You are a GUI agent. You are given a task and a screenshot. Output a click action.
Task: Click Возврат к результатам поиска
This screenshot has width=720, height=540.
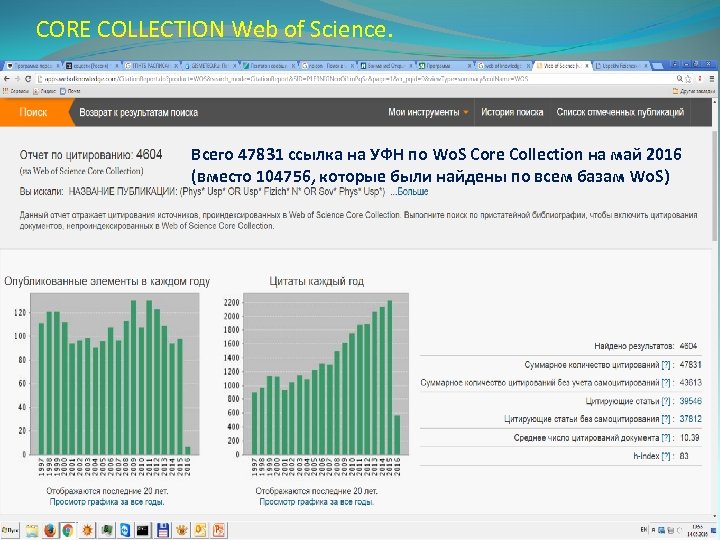pos(138,112)
